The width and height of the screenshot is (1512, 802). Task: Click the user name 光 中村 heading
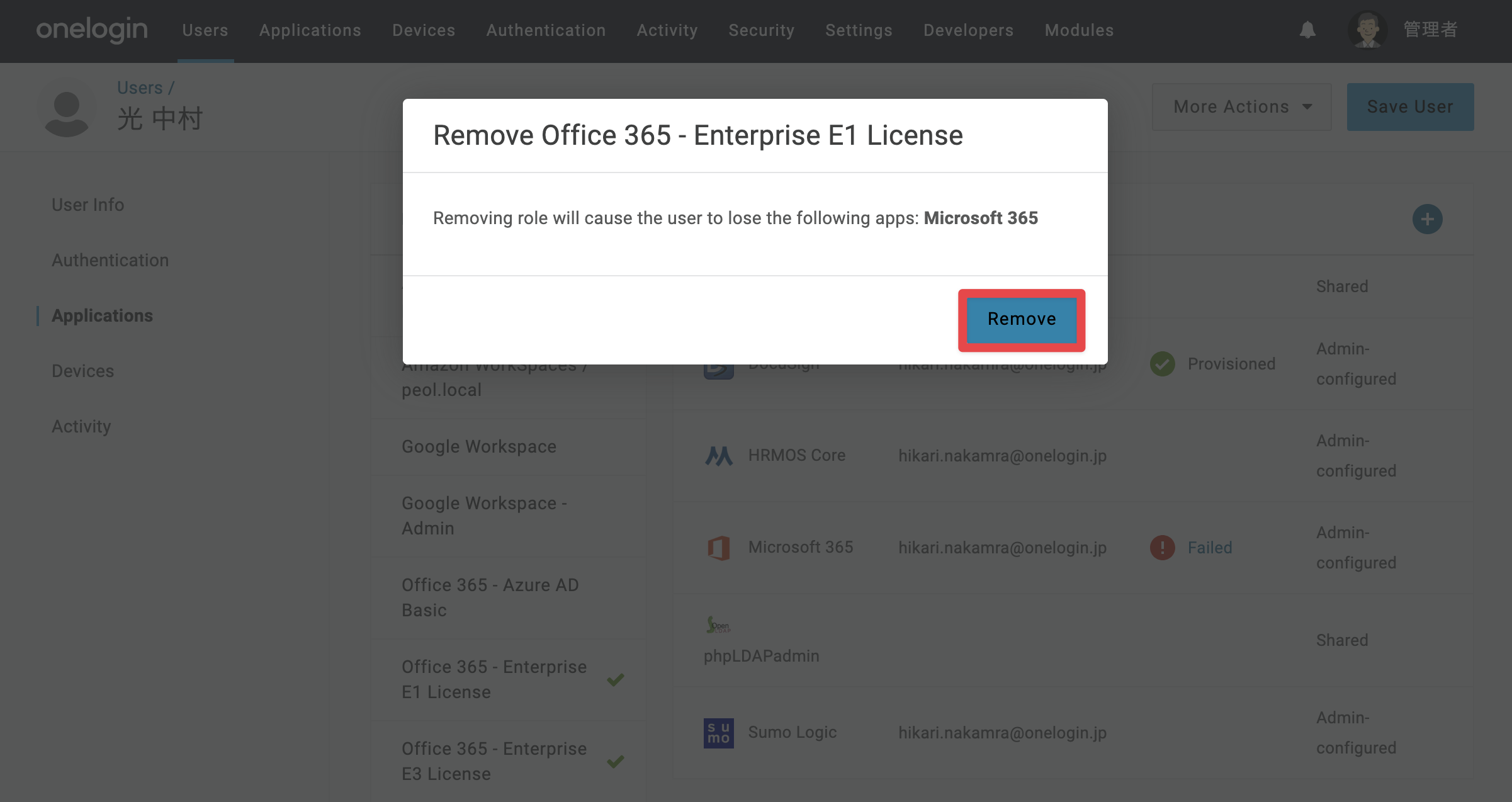pos(160,118)
